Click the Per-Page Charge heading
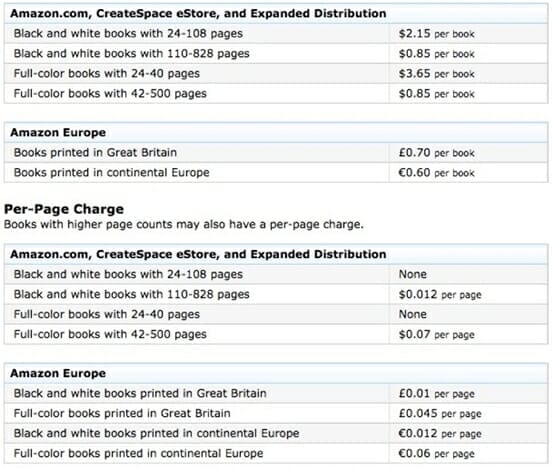Image resolution: width=552 pixels, height=468 pixels. point(64,209)
